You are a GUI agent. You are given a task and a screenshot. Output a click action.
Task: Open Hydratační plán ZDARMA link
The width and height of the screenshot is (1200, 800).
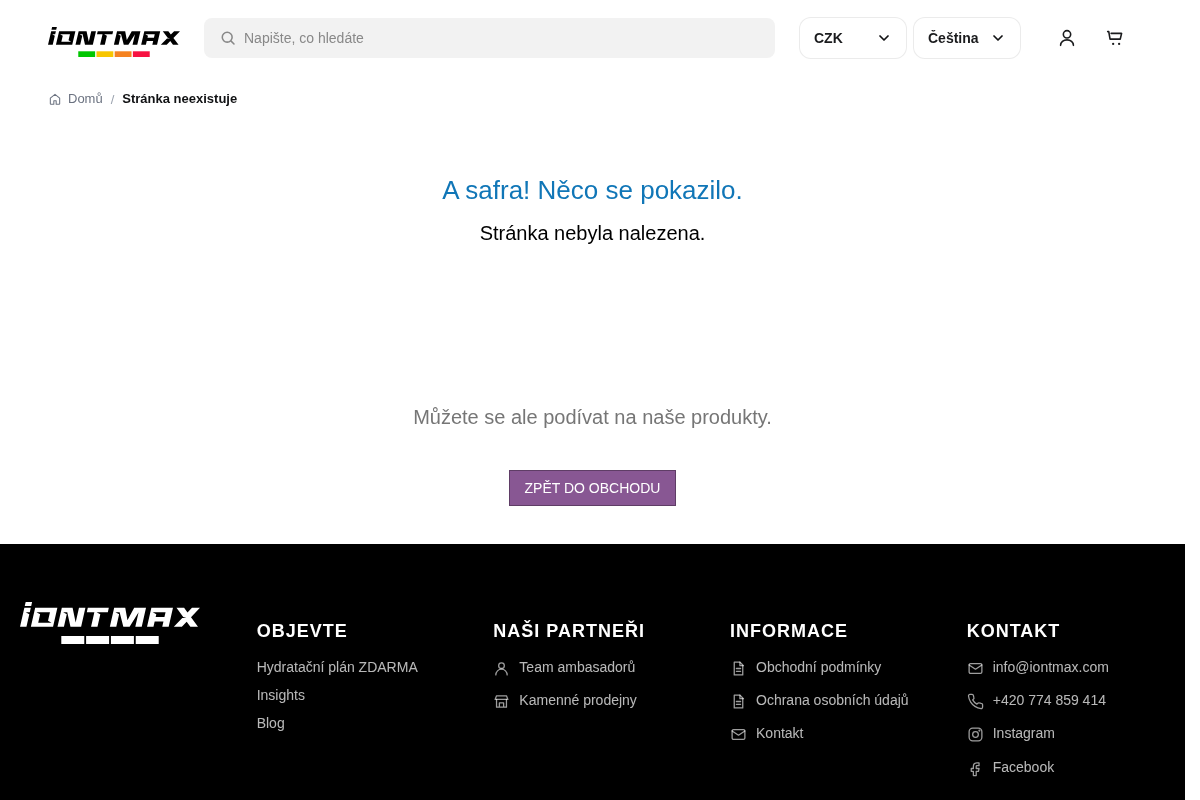coord(337,667)
